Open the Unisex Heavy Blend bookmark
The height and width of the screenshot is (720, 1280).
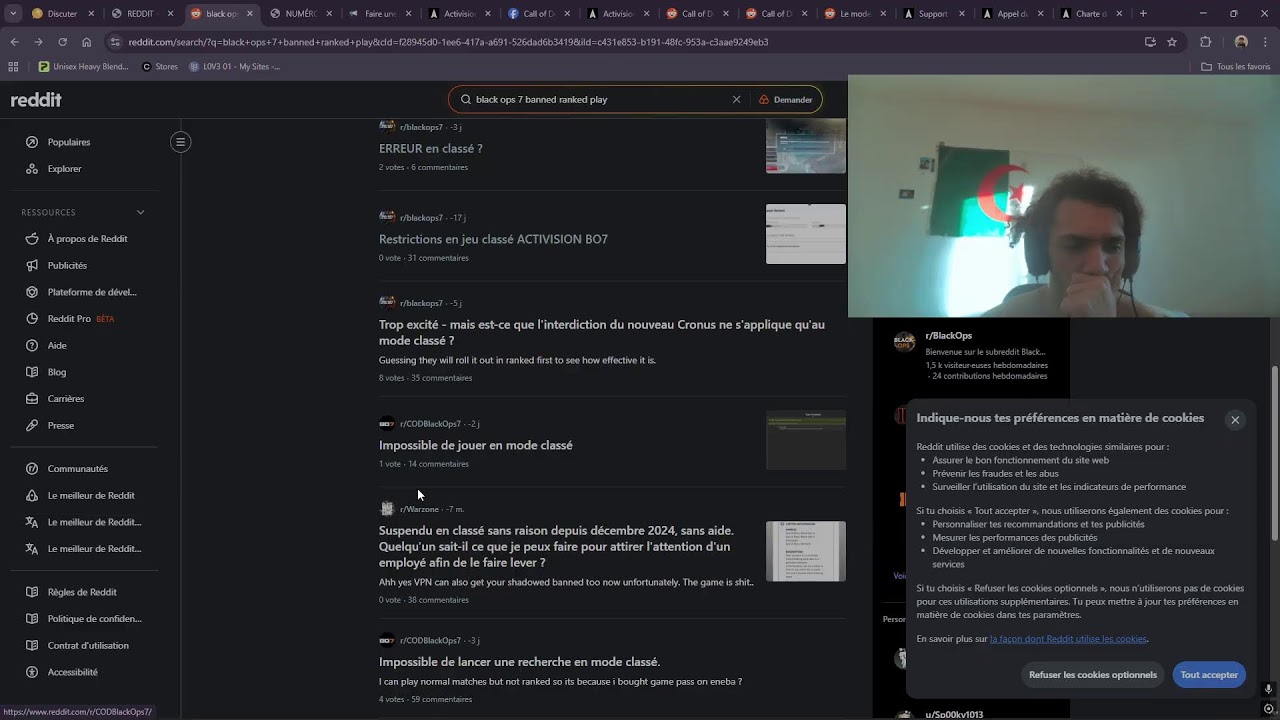pos(84,67)
